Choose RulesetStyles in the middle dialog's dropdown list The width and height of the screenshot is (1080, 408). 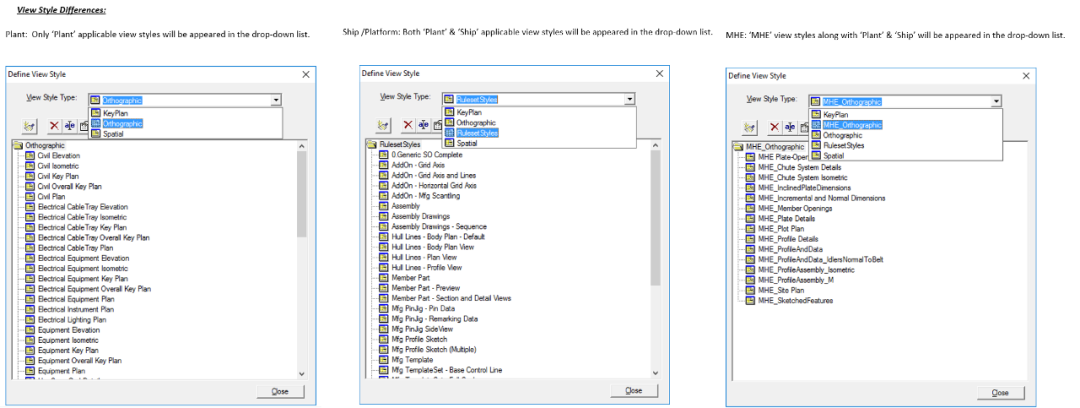[x=539, y=132]
